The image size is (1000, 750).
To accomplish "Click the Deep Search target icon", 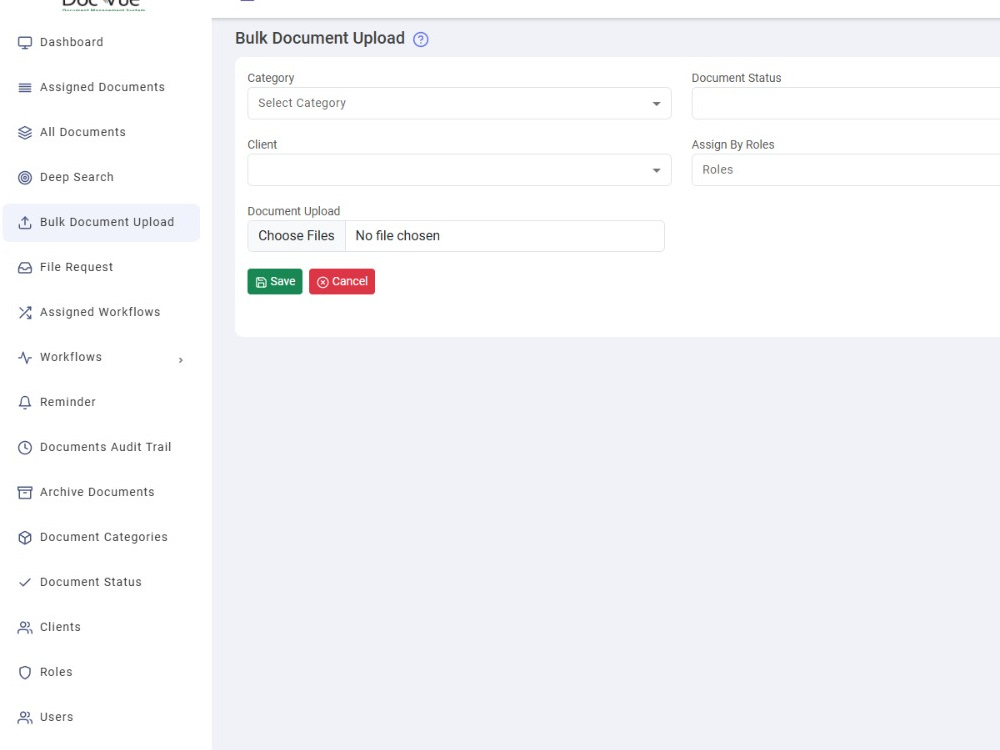I will (25, 177).
